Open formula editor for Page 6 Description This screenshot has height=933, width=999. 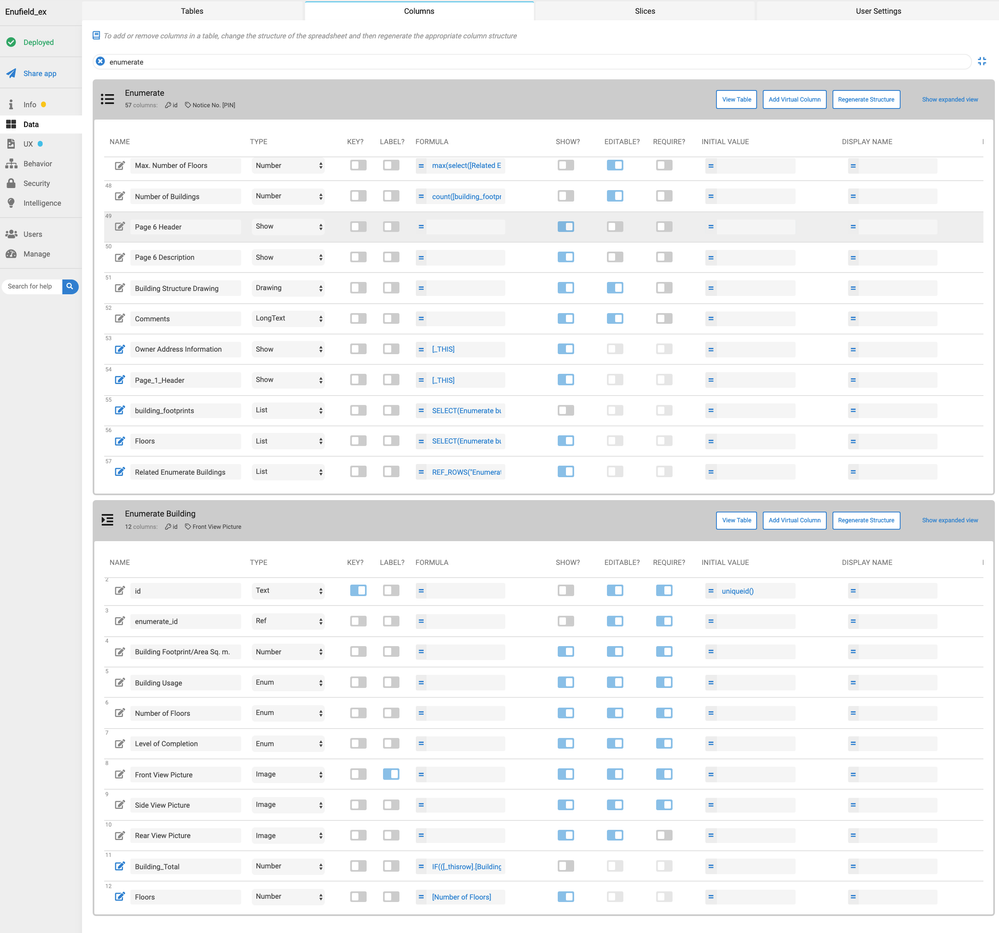(460, 257)
